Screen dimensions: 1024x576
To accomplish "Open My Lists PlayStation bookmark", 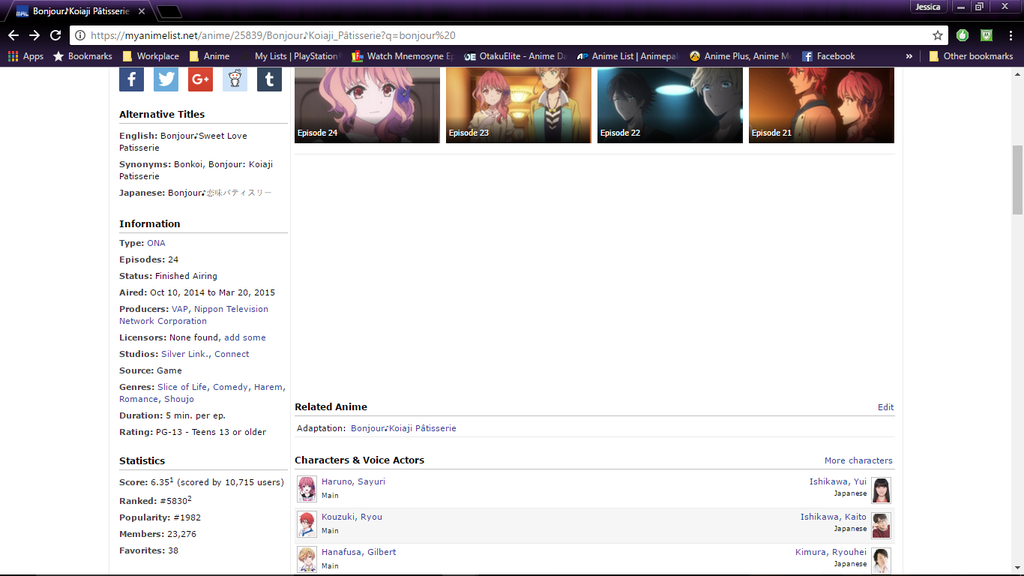I will pyautogui.click(x=292, y=56).
